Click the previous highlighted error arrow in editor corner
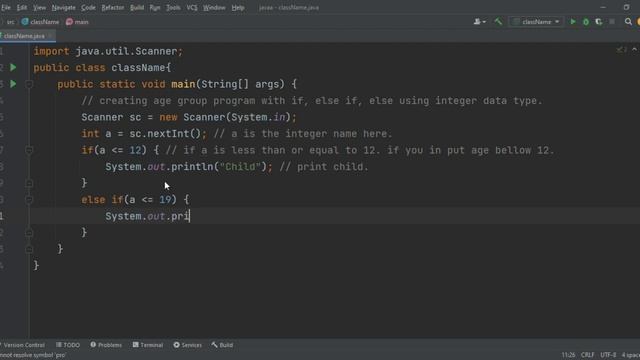 (634, 49)
